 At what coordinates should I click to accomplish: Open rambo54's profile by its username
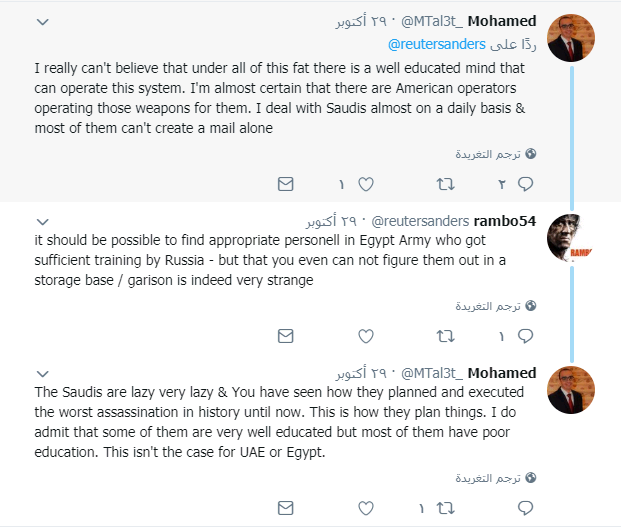pos(504,221)
